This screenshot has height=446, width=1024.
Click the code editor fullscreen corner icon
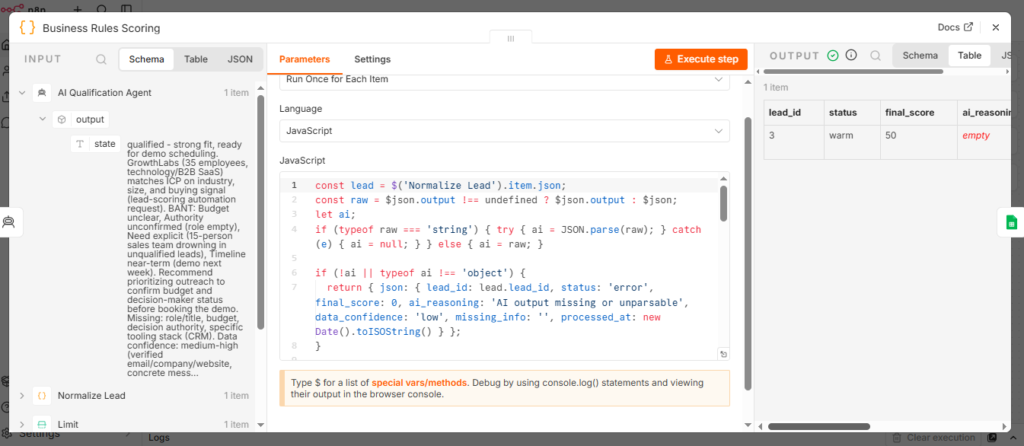click(723, 354)
